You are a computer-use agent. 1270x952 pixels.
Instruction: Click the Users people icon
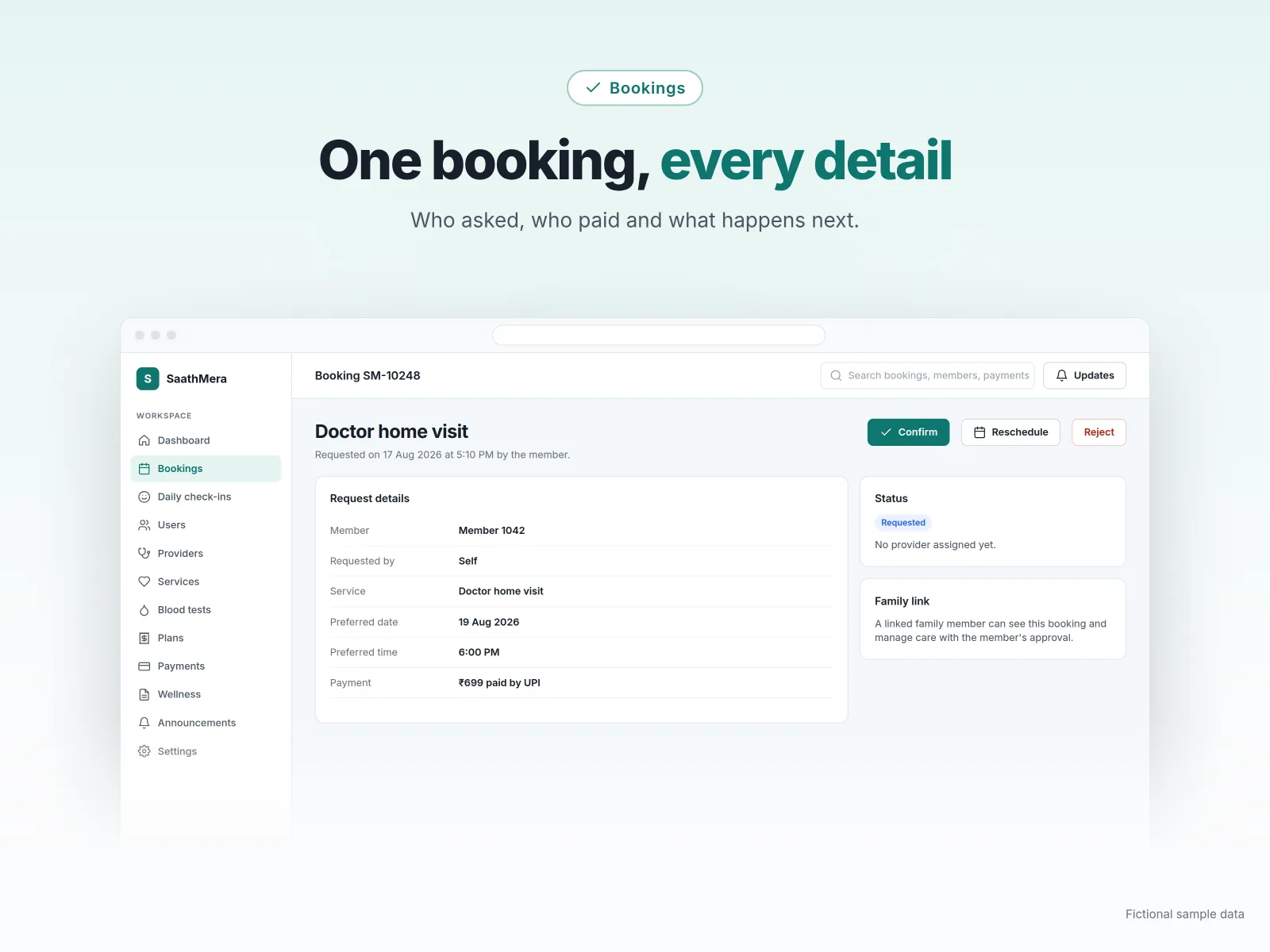[x=144, y=525]
